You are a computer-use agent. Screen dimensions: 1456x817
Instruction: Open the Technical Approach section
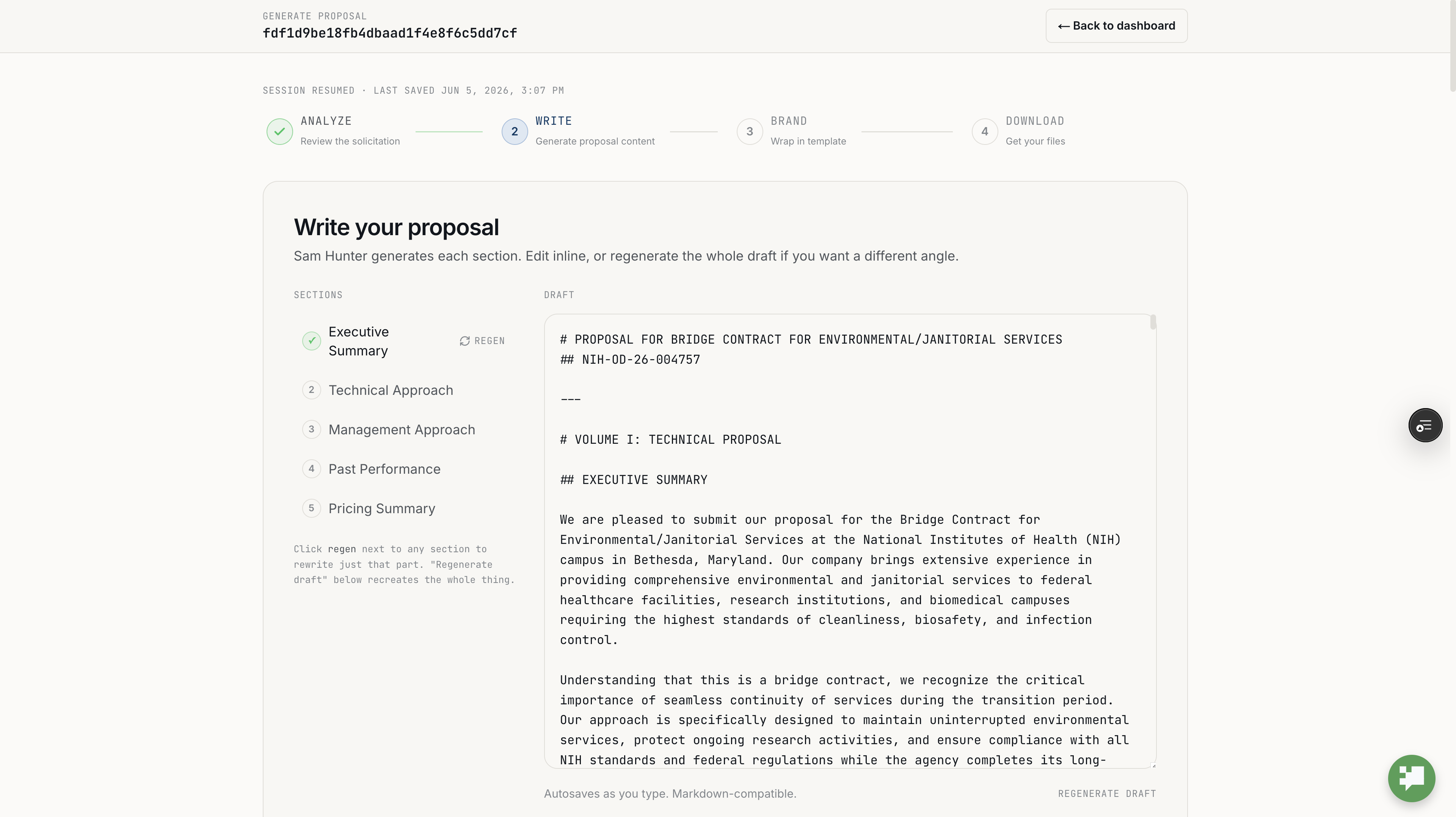[390, 390]
